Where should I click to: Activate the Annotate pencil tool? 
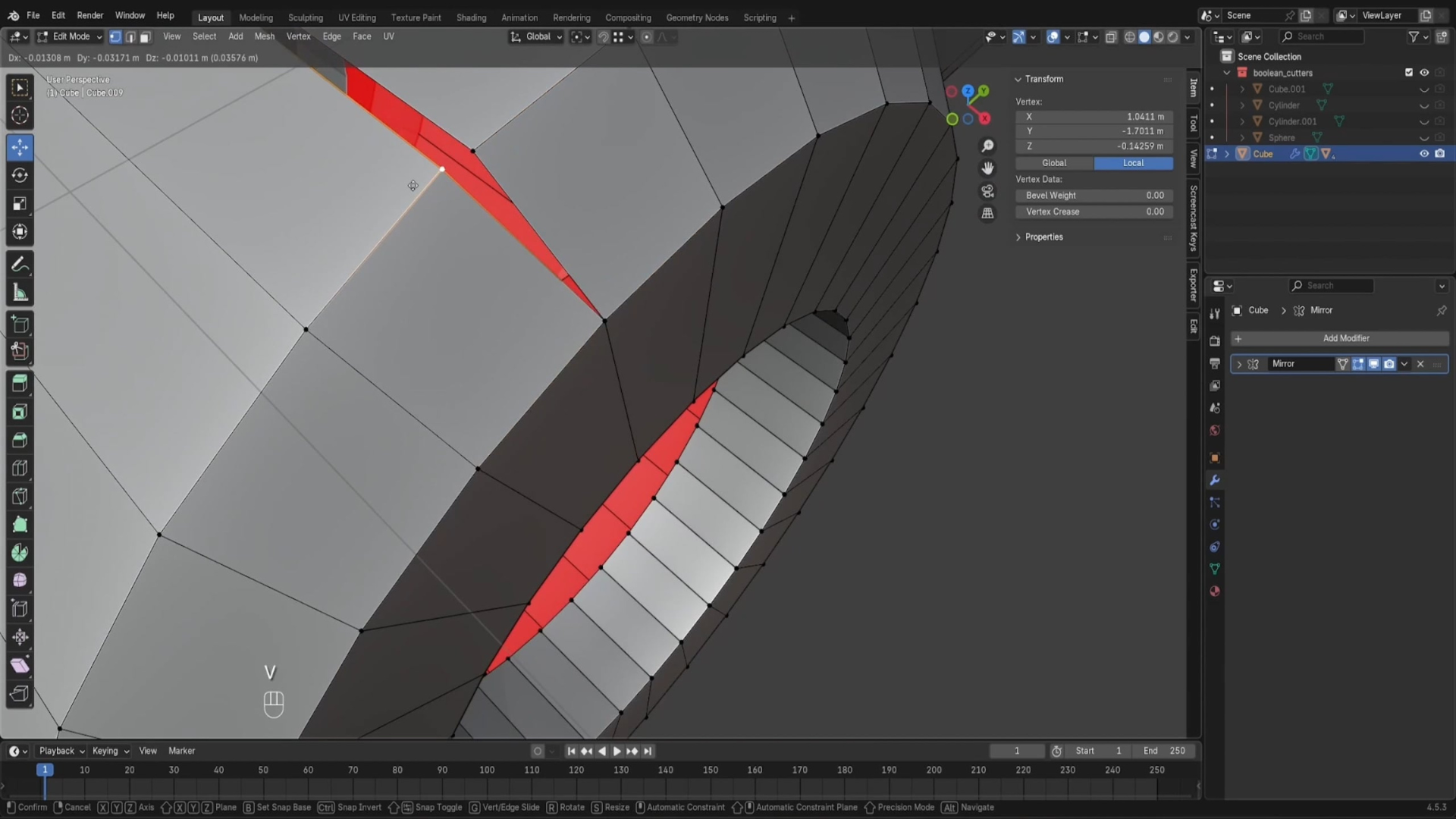(x=20, y=265)
